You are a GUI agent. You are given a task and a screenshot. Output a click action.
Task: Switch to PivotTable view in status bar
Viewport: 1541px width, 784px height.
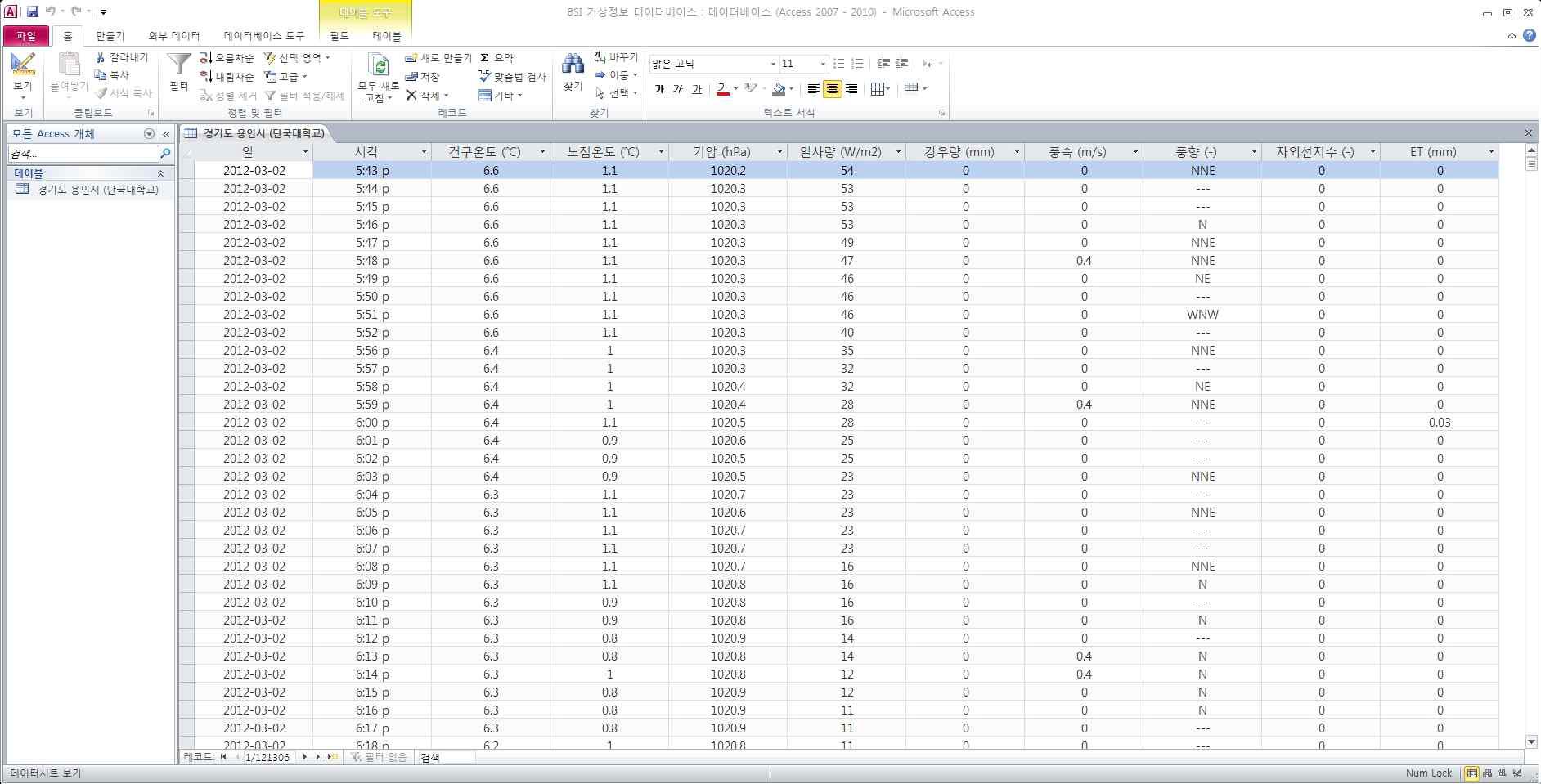pyautogui.click(x=1488, y=773)
